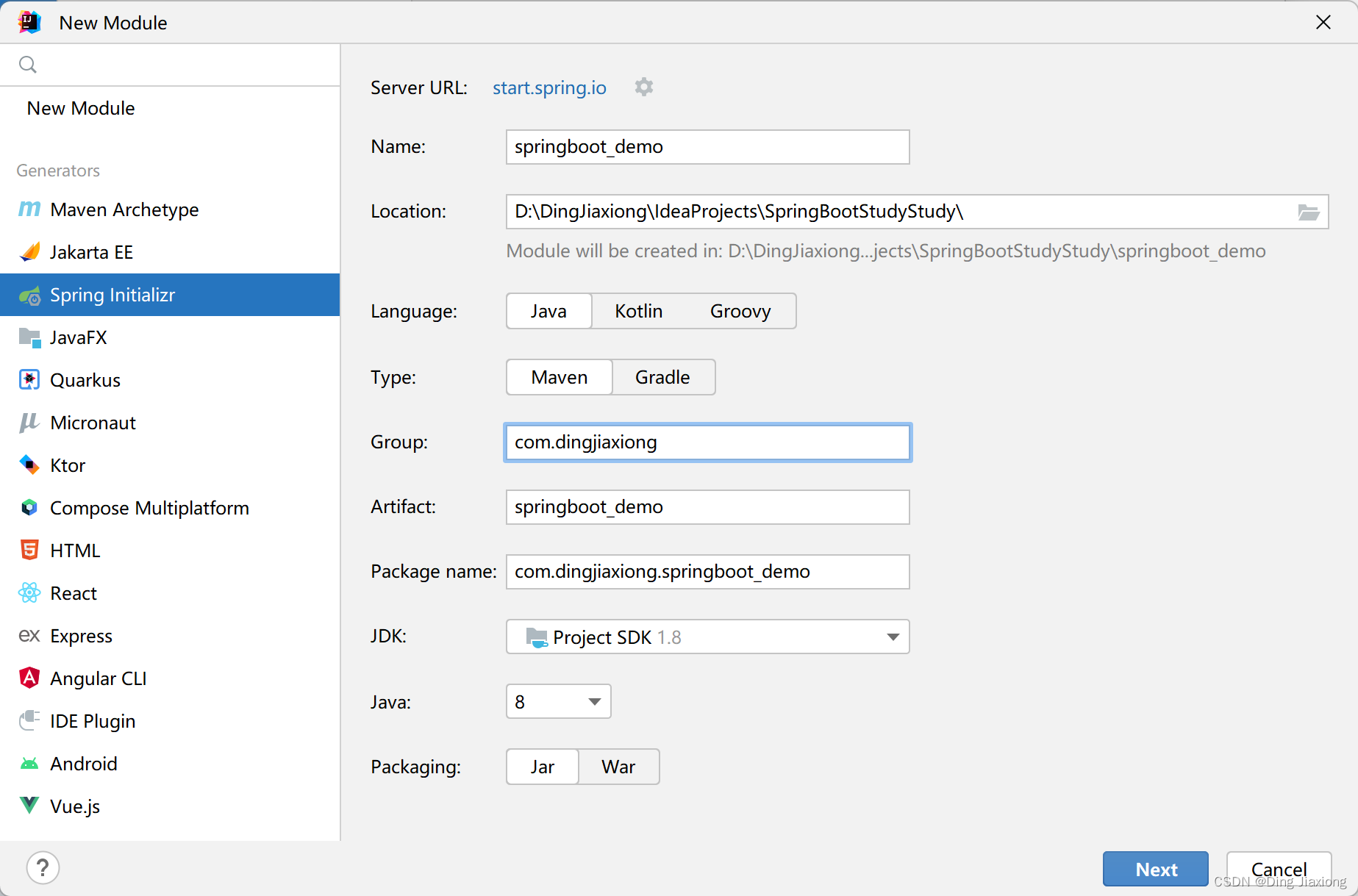
Task: Click the Quarkus generator icon
Action: click(29, 380)
